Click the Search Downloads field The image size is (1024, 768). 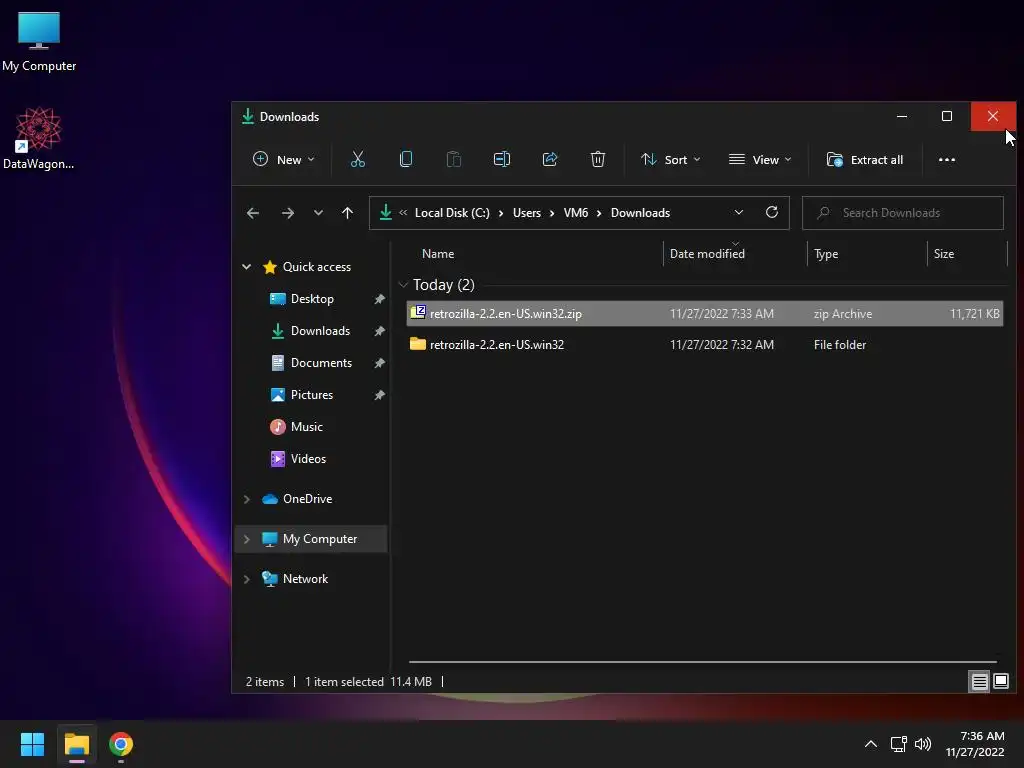click(x=903, y=213)
